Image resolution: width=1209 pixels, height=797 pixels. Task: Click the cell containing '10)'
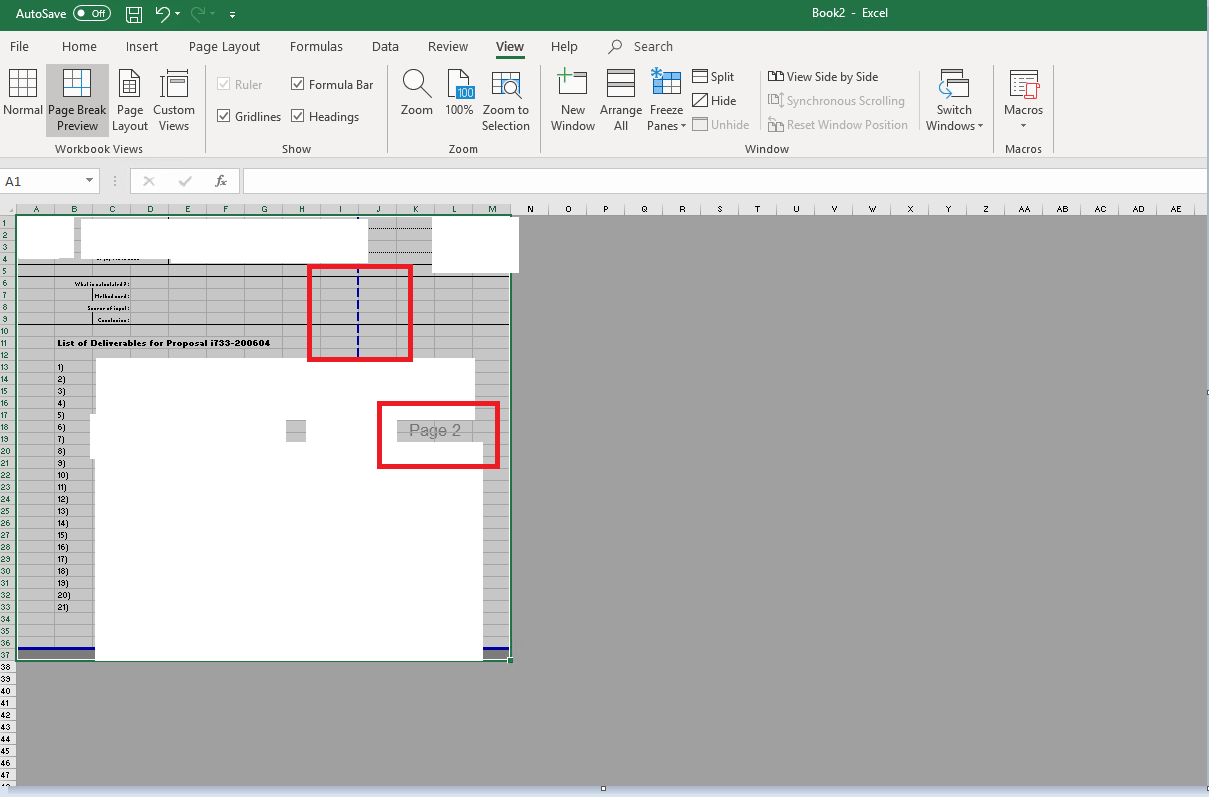[x=62, y=475]
